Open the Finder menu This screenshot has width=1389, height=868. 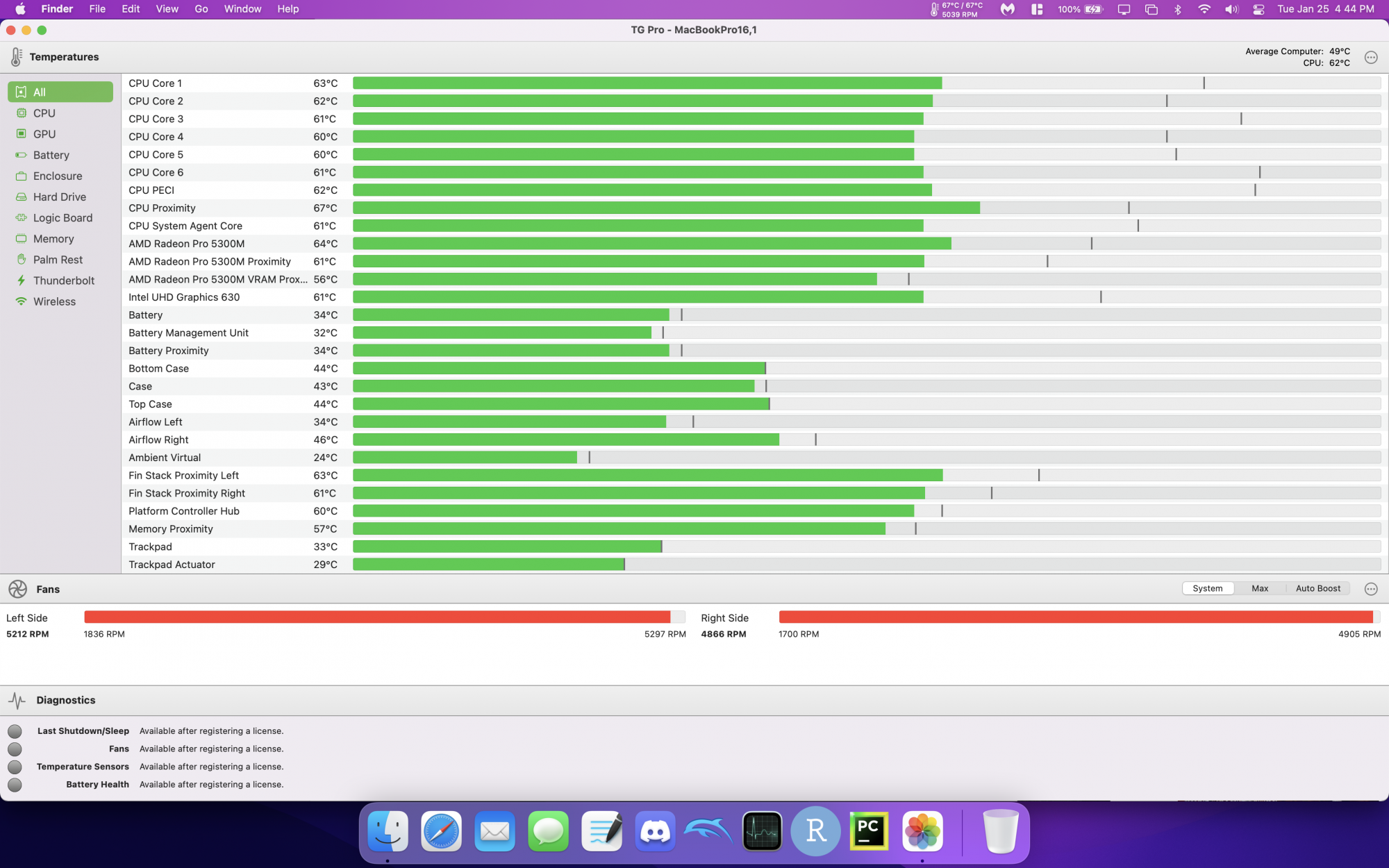[57, 9]
